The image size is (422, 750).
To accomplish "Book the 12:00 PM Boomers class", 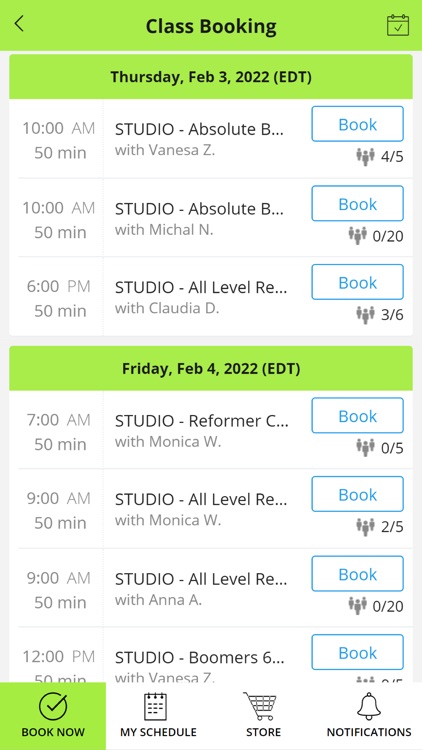I will point(357,652).
